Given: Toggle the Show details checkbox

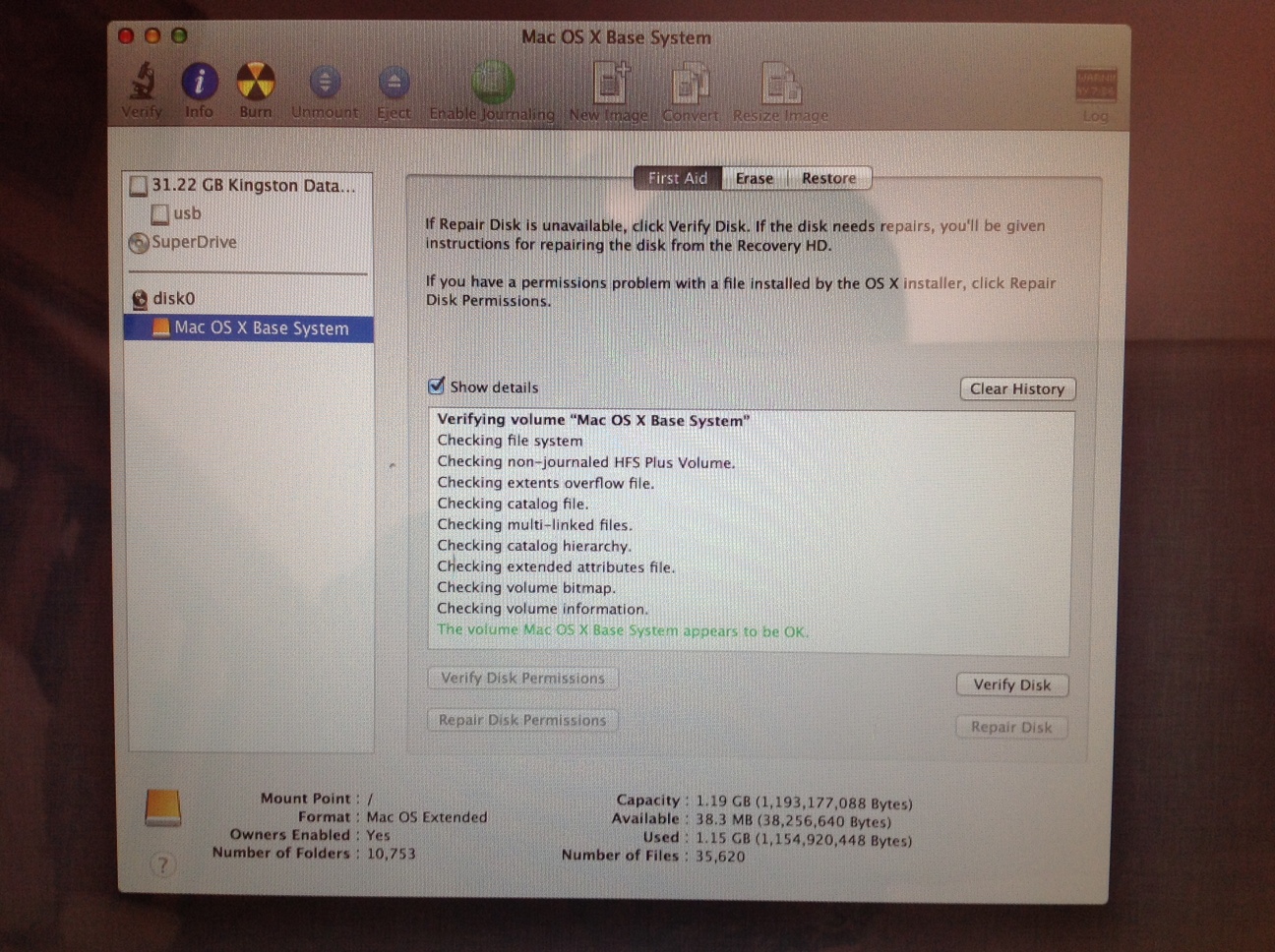Looking at the screenshot, I should 437,387.
